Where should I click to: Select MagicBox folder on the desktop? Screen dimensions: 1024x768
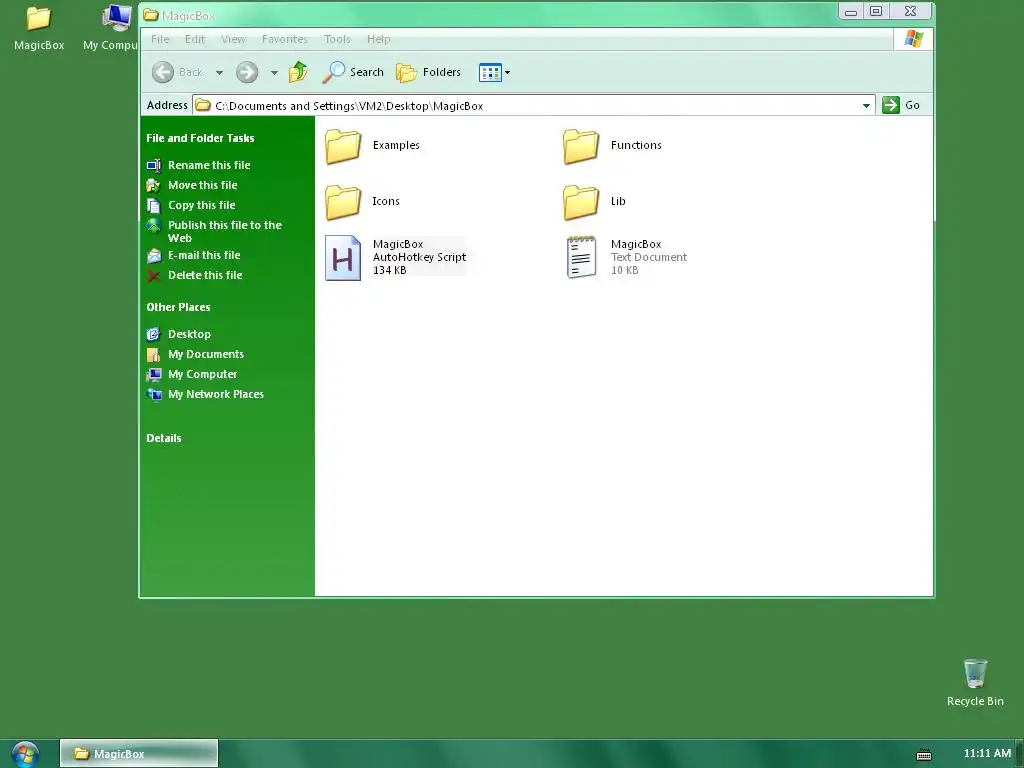pos(39,28)
